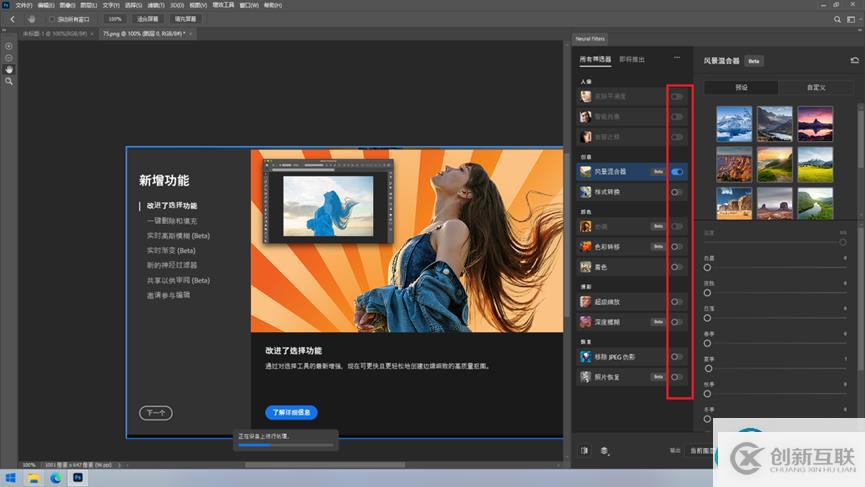Screen dimensions: 865x487
Task: Click the zoom-in plus tool icon
Action: [x=9, y=46]
